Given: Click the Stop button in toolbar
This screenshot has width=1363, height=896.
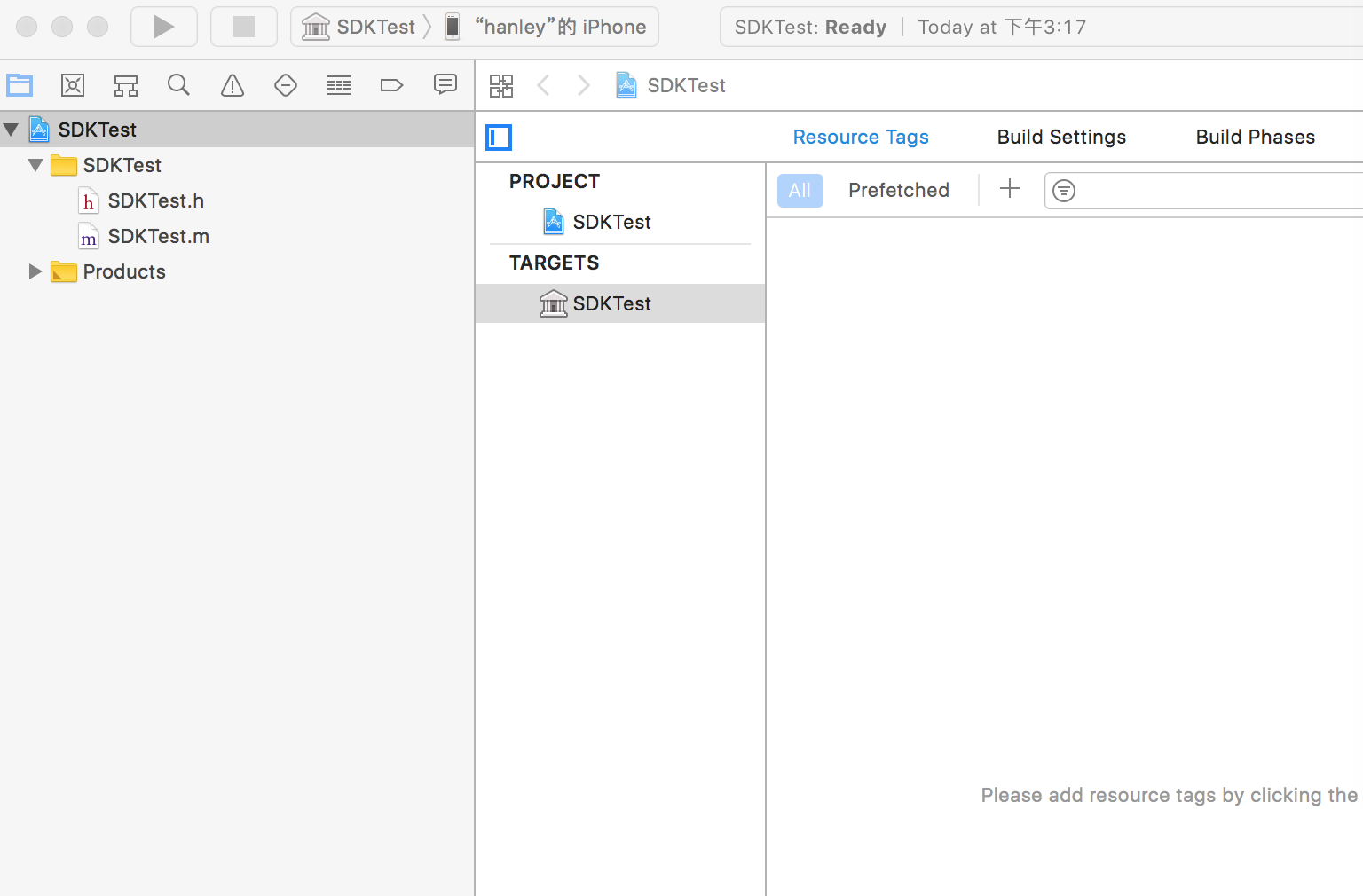Looking at the screenshot, I should [x=244, y=27].
